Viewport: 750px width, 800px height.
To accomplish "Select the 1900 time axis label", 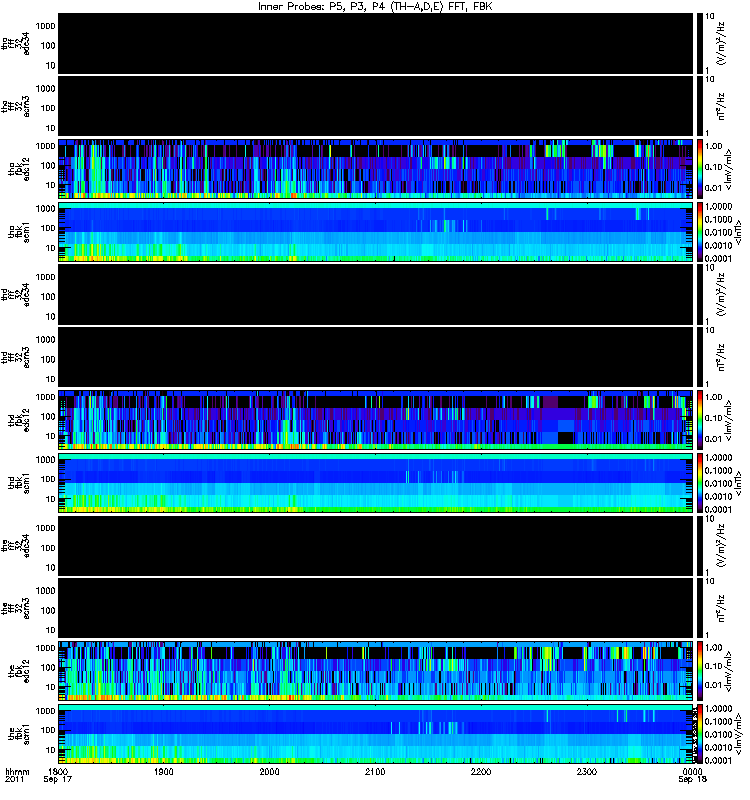I will (x=163, y=771).
